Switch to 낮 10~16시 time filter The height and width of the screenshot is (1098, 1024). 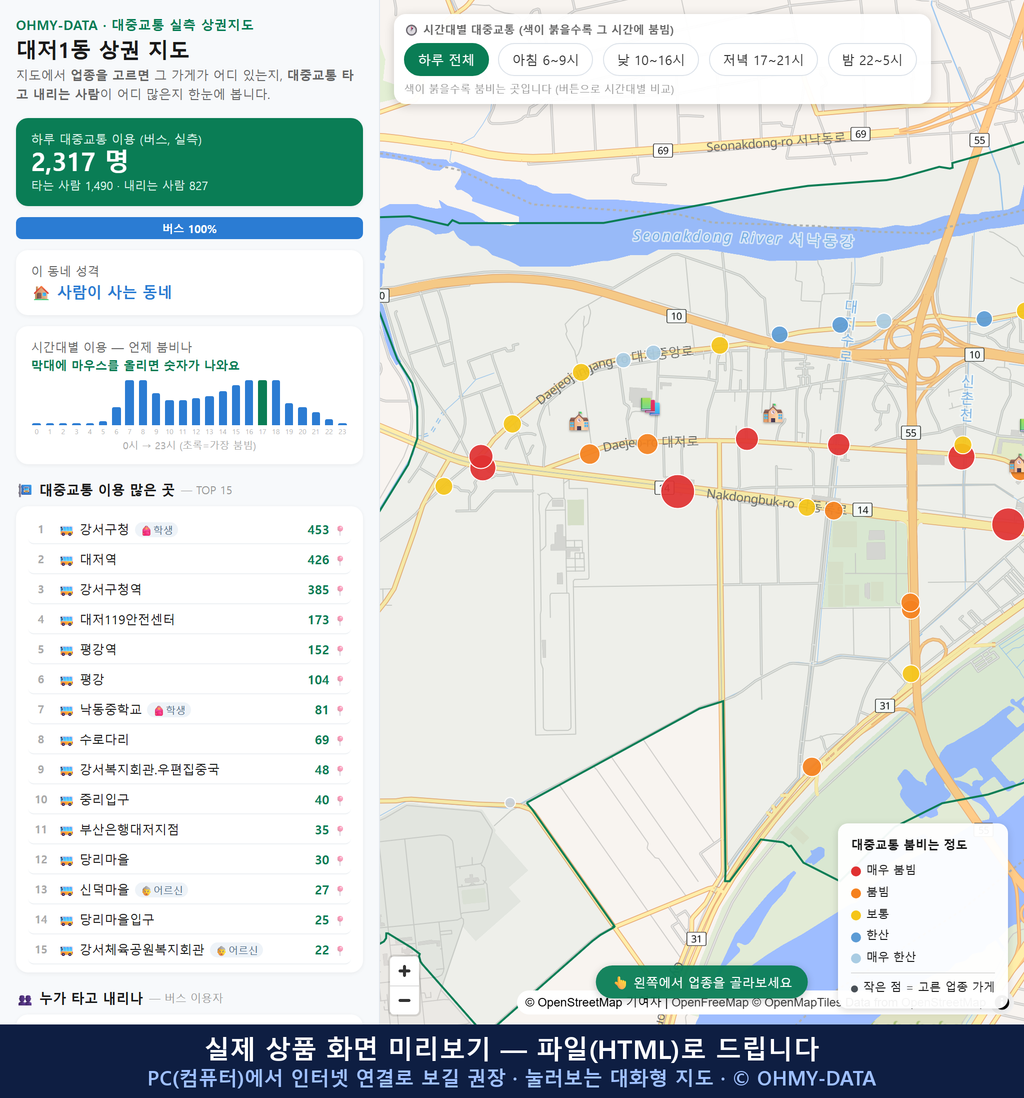pyautogui.click(x=651, y=60)
